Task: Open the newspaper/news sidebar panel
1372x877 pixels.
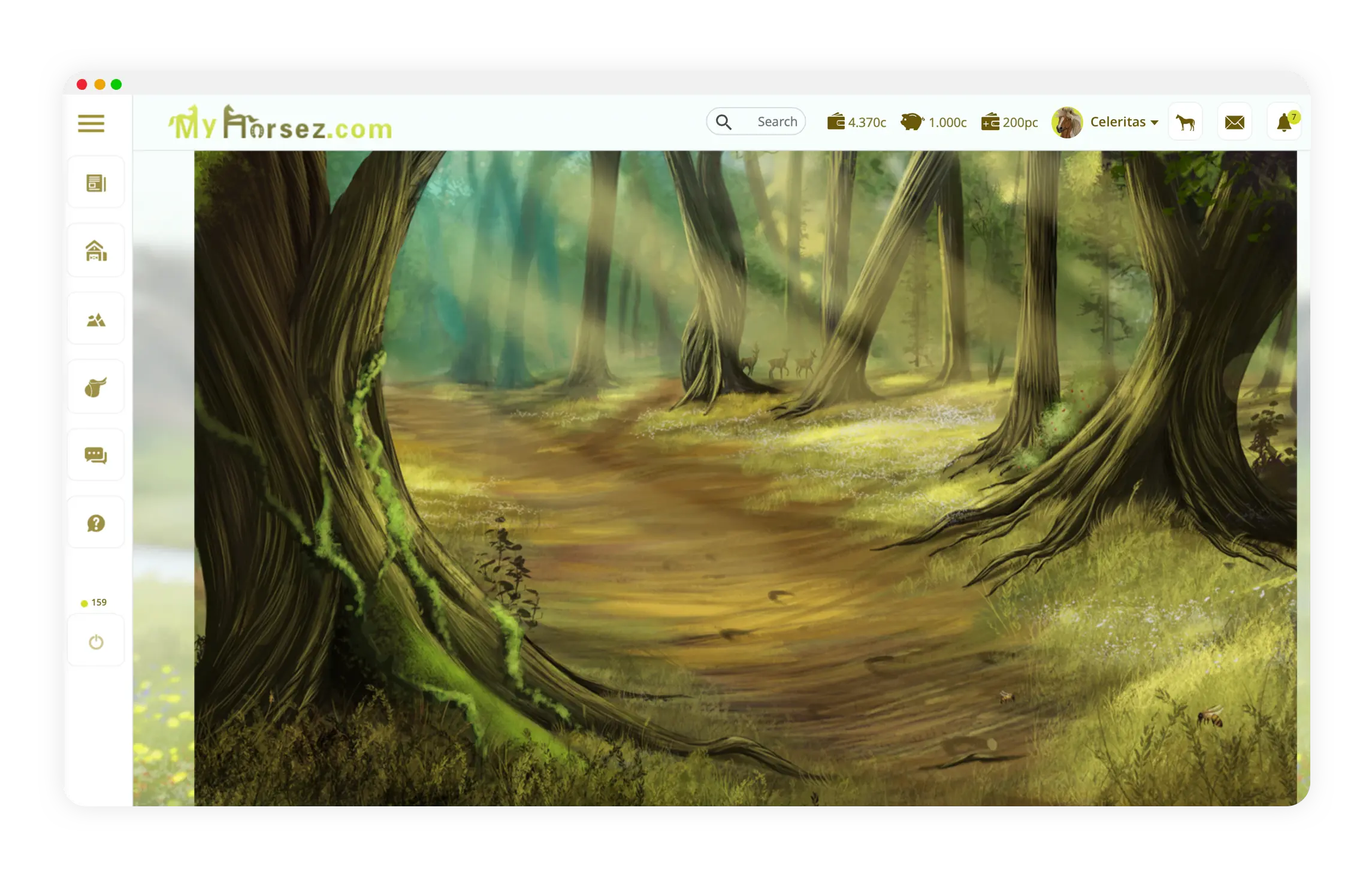Action: [96, 182]
